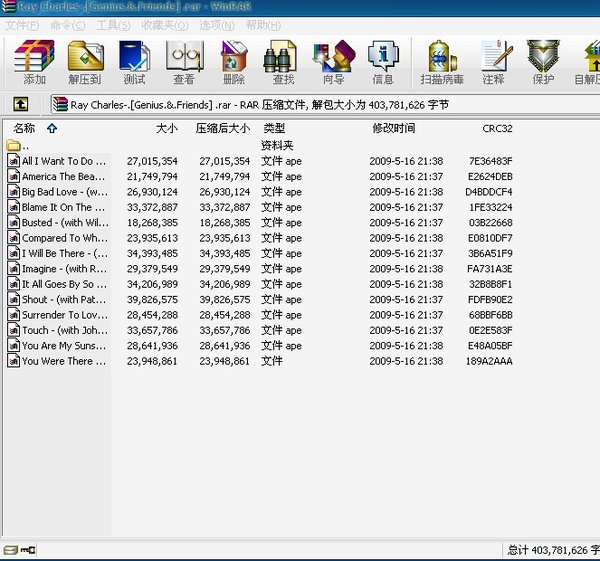600x561 pixels.
Task: Click the file icon of Busted
Action: click(x=13, y=222)
